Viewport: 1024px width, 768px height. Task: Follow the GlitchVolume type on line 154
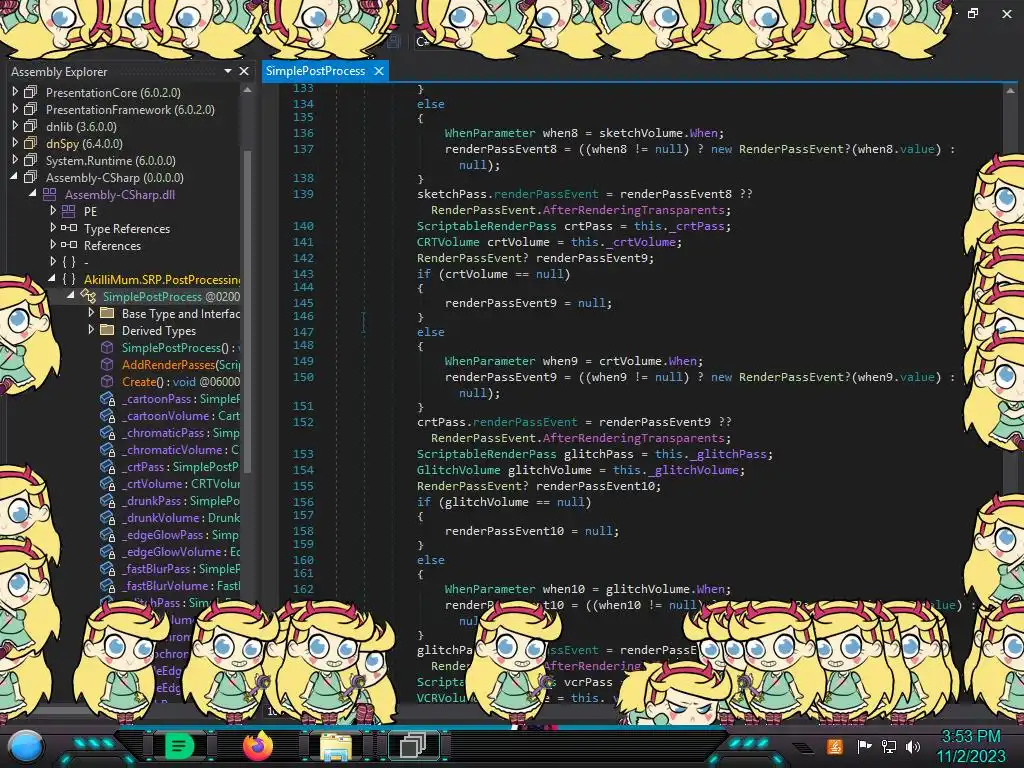pyautogui.click(x=458, y=470)
